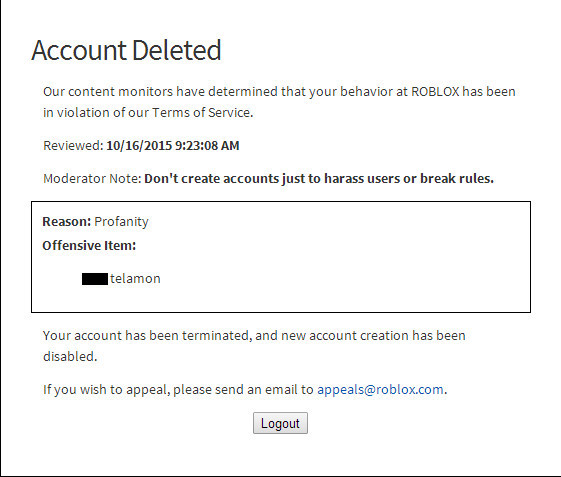
Task: Click the blacked-out censored word box
Action: tap(95, 279)
